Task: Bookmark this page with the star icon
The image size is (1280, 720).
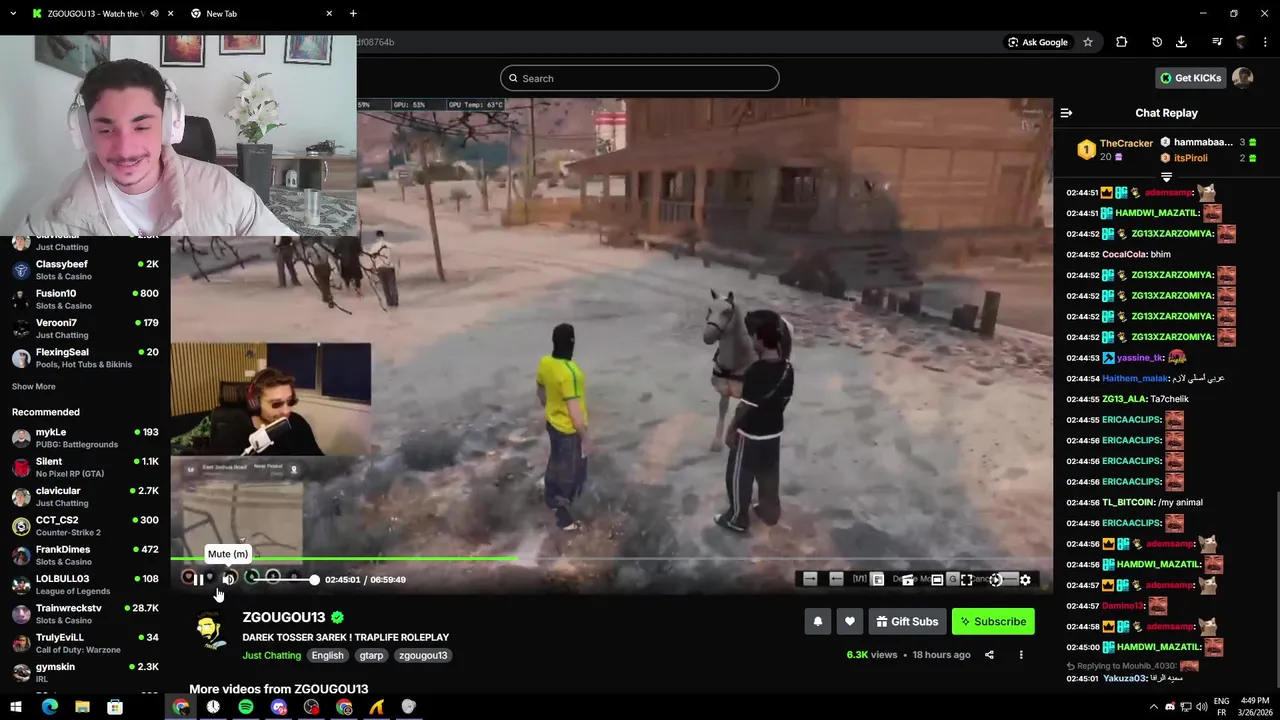Action: [x=1088, y=42]
